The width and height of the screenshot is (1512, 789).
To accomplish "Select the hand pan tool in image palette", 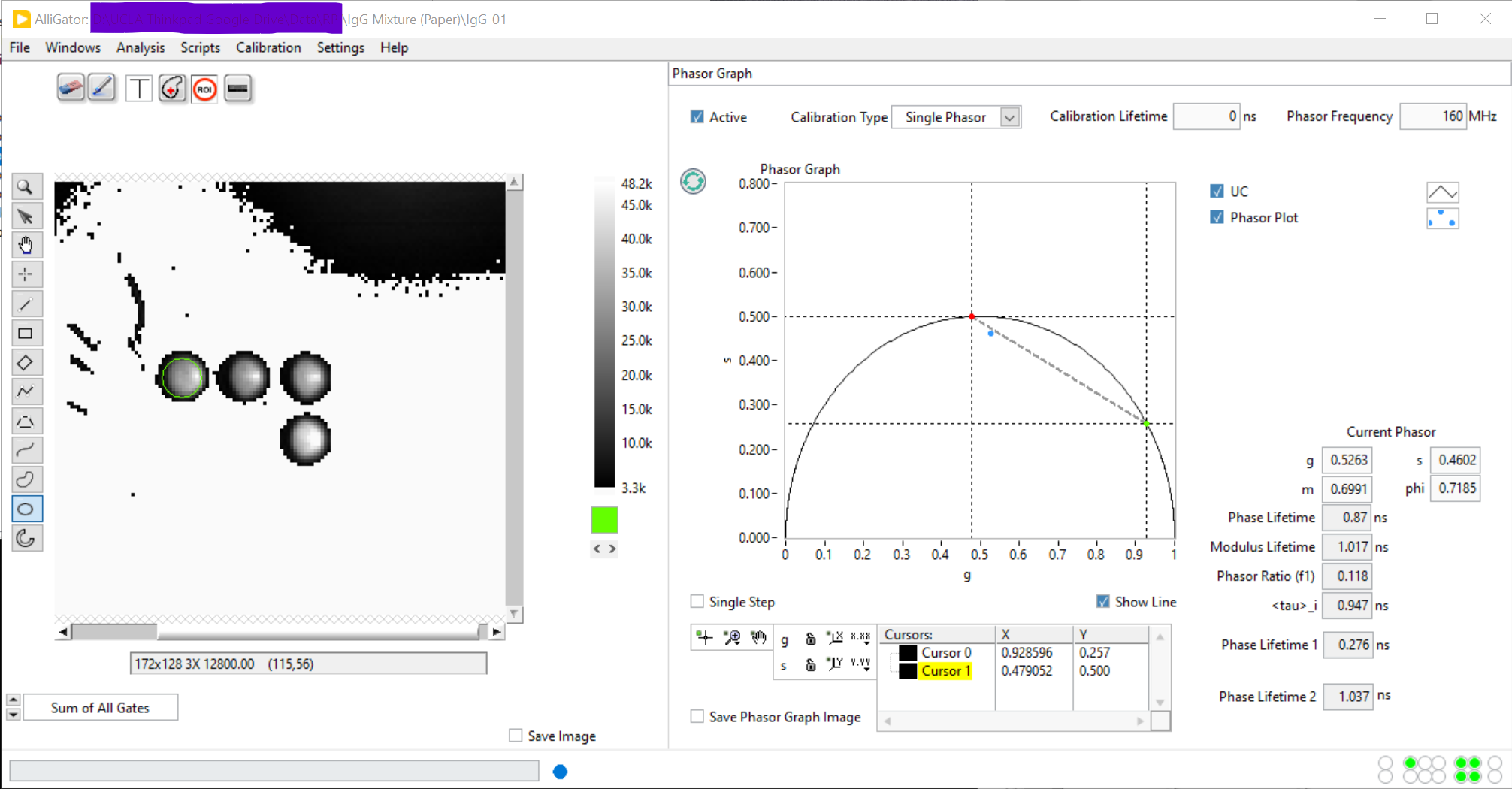I will coord(26,246).
